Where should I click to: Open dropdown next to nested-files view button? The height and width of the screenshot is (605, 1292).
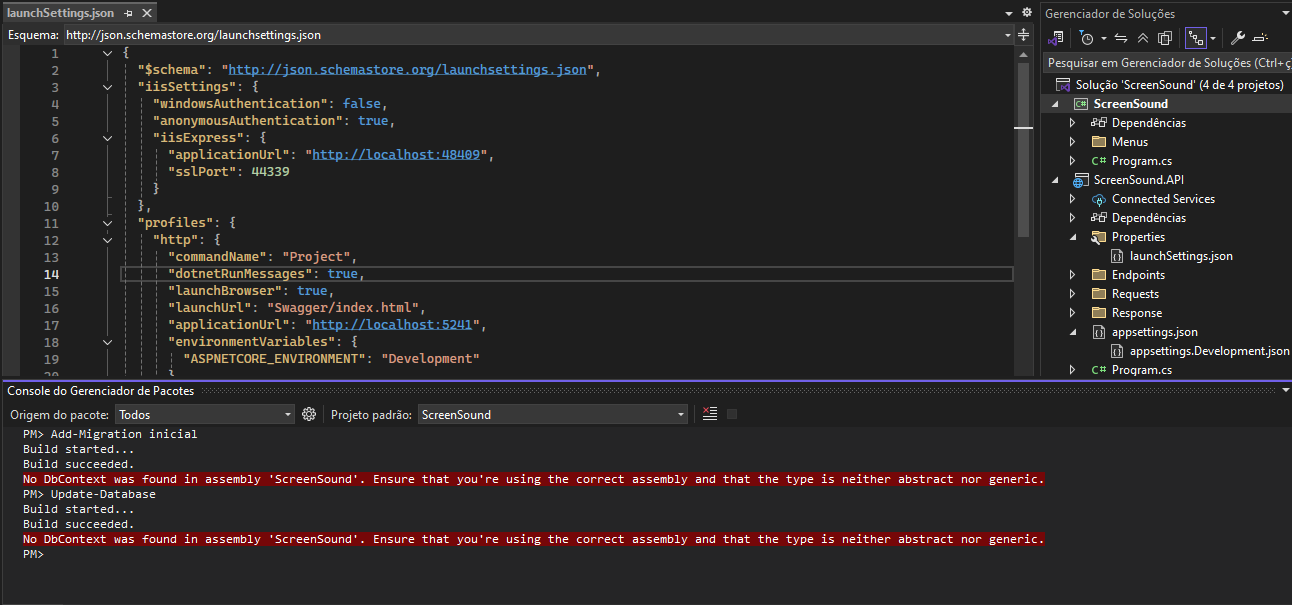point(1213,38)
